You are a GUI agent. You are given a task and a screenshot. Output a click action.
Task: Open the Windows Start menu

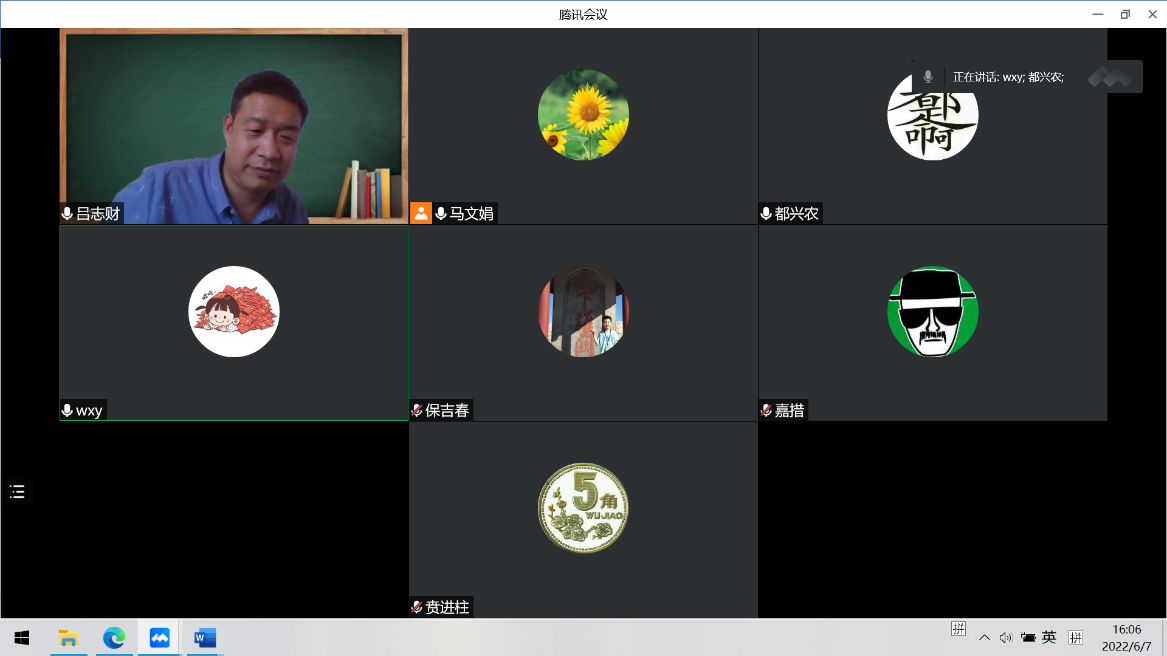pos(22,638)
